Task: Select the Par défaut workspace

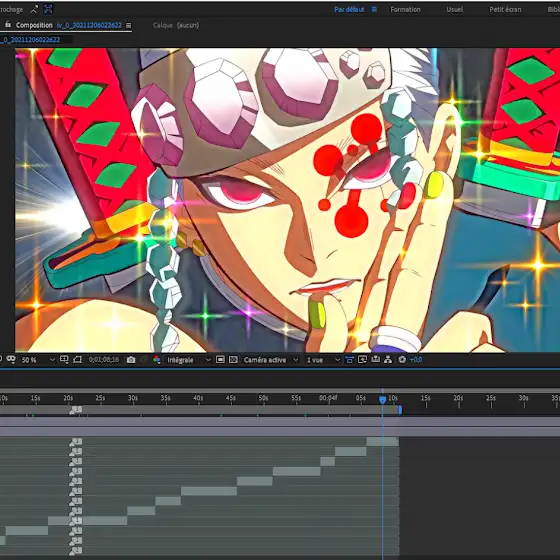Action: pyautogui.click(x=349, y=9)
